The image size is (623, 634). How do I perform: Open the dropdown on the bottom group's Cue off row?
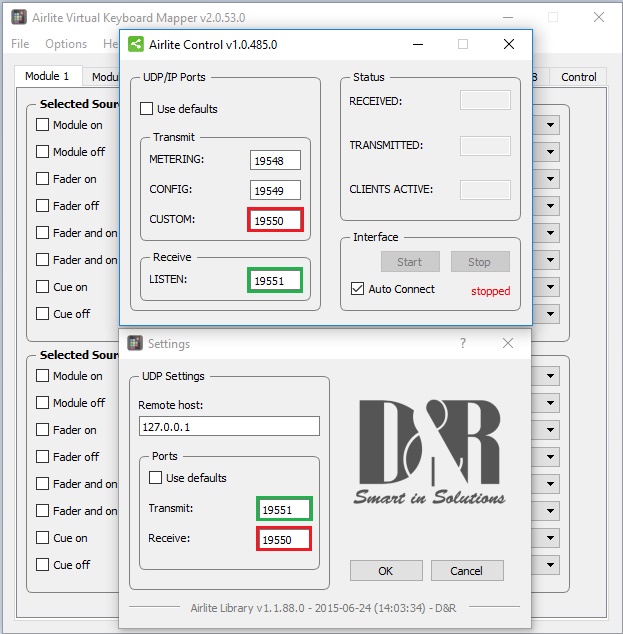click(x=551, y=565)
